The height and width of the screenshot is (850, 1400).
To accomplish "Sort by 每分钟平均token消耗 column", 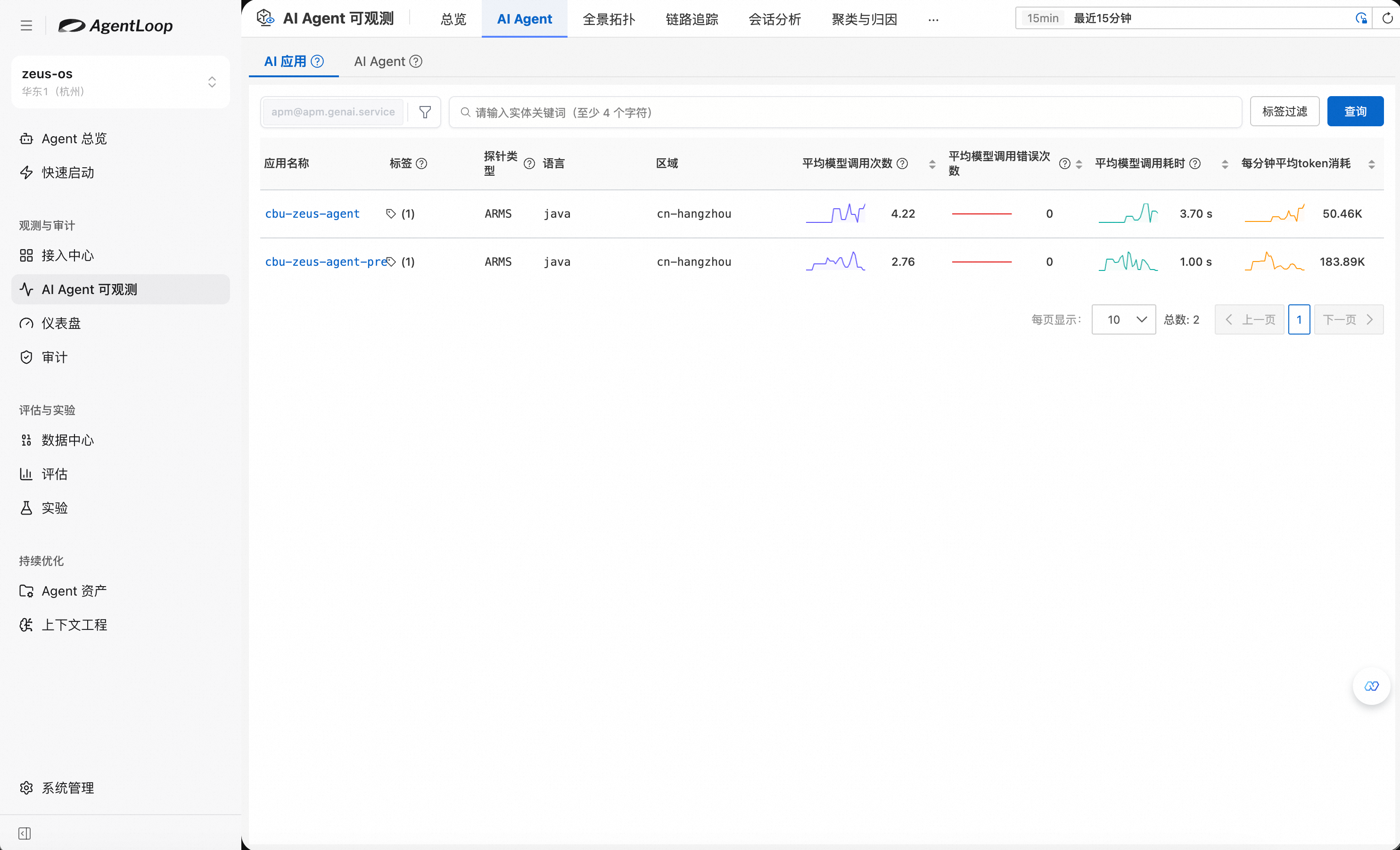I will [x=1371, y=164].
